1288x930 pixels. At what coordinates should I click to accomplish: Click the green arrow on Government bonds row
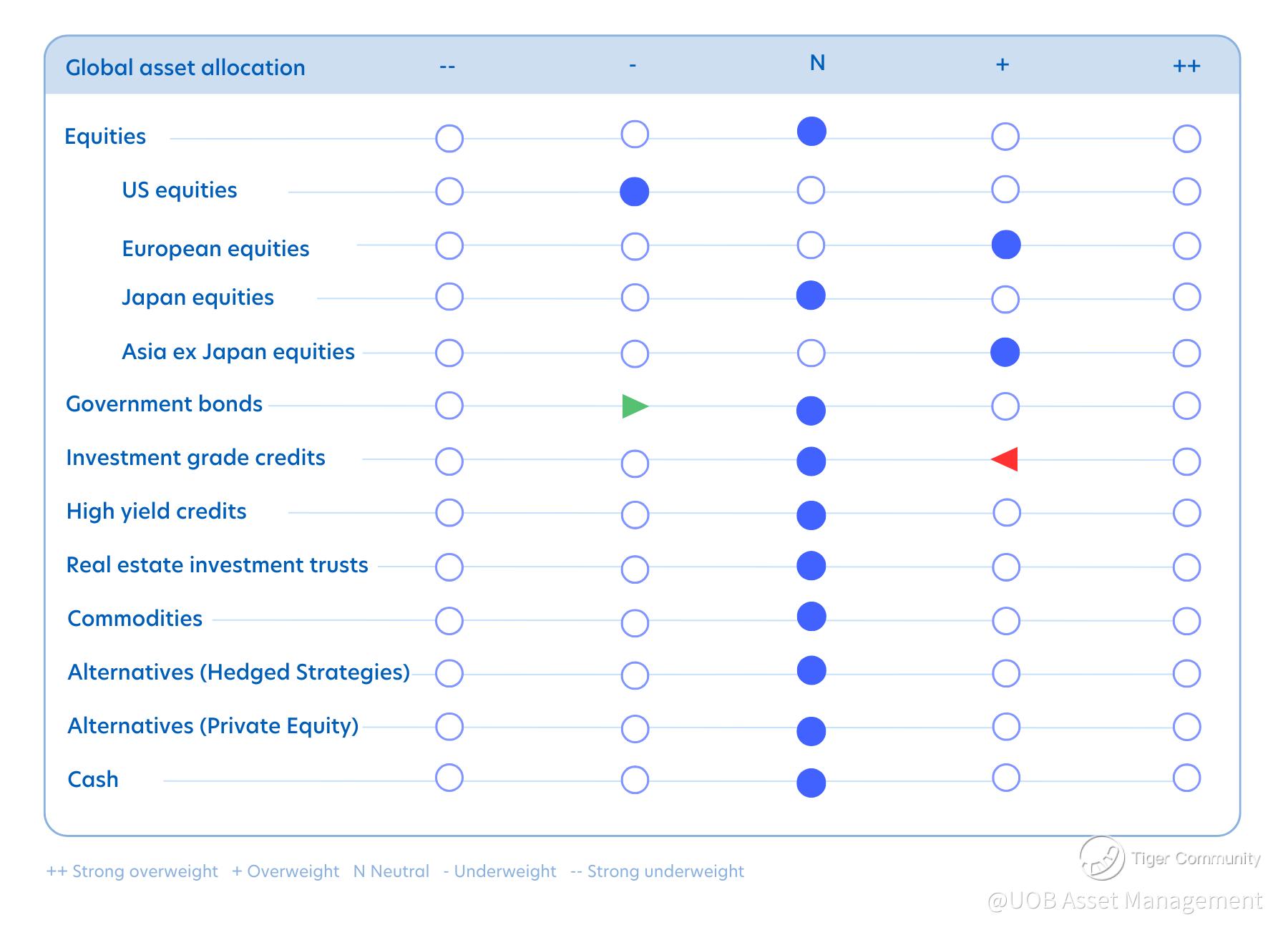pos(634,406)
